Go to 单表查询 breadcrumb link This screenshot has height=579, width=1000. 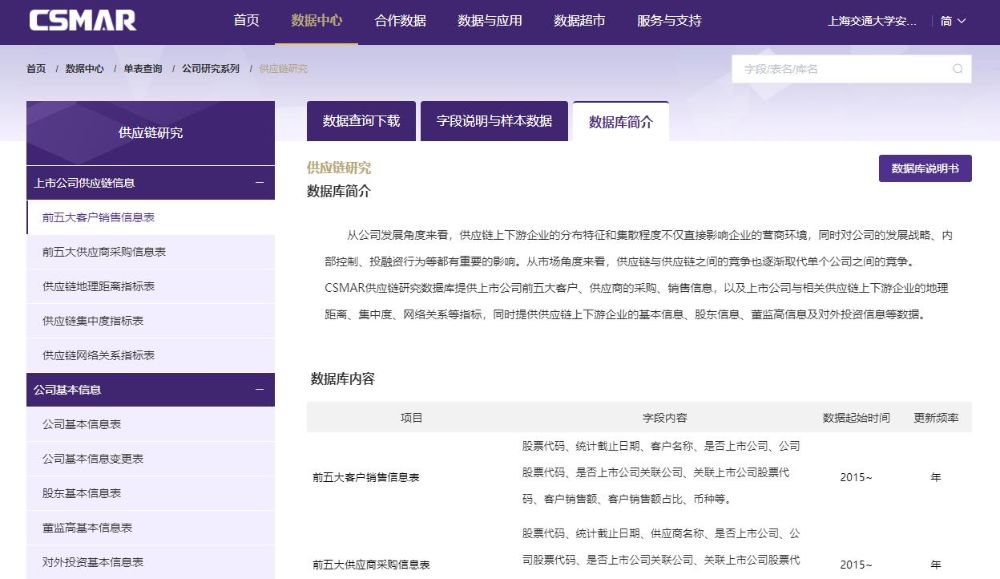[143, 68]
